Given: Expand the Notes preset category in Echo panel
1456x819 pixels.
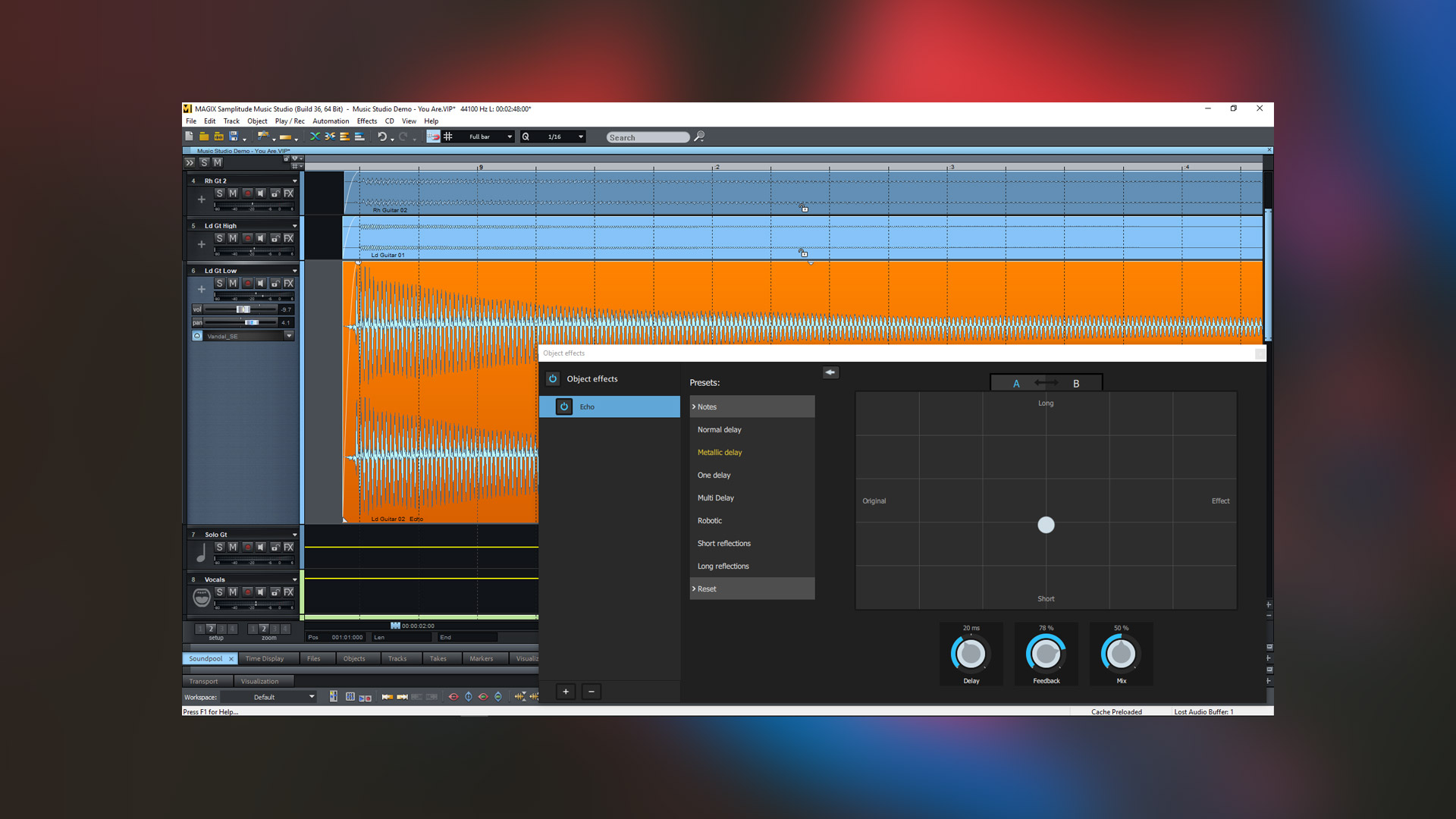Looking at the screenshot, I should pyautogui.click(x=751, y=406).
